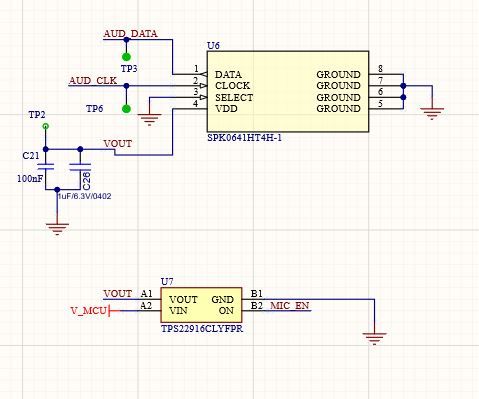Select the C26 capacitor symbol

80,167
